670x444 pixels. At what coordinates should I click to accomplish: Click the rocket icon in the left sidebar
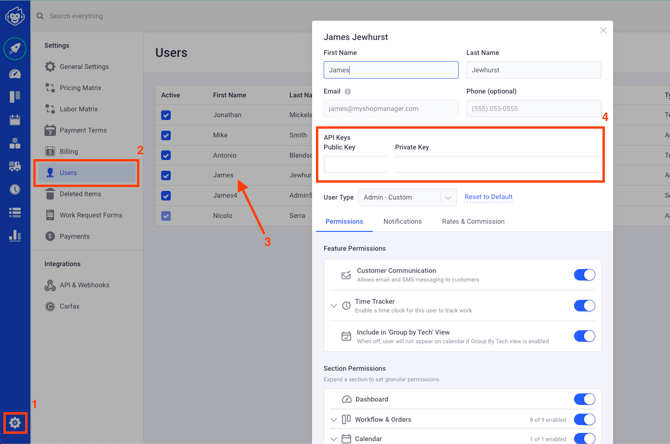(x=15, y=48)
